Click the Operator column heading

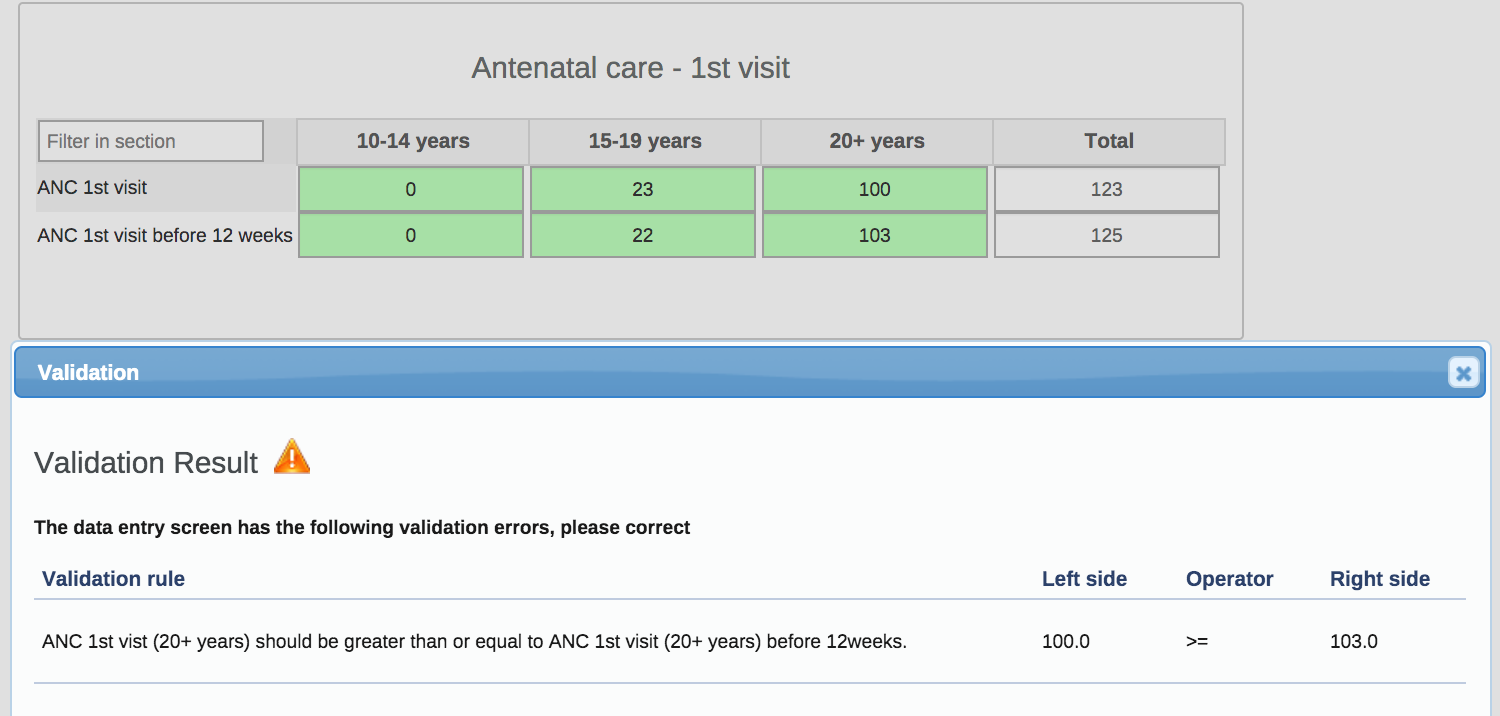(x=1230, y=579)
